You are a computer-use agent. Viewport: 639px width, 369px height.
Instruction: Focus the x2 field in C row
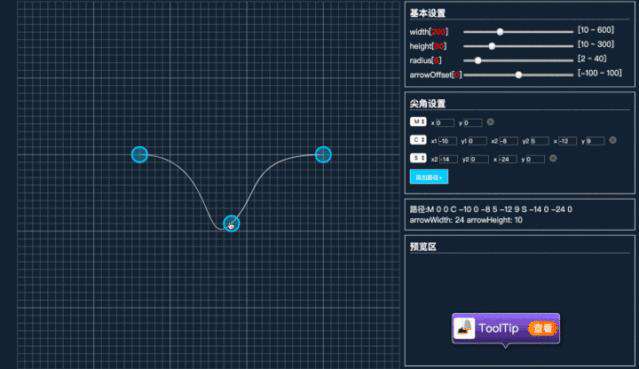pos(509,141)
